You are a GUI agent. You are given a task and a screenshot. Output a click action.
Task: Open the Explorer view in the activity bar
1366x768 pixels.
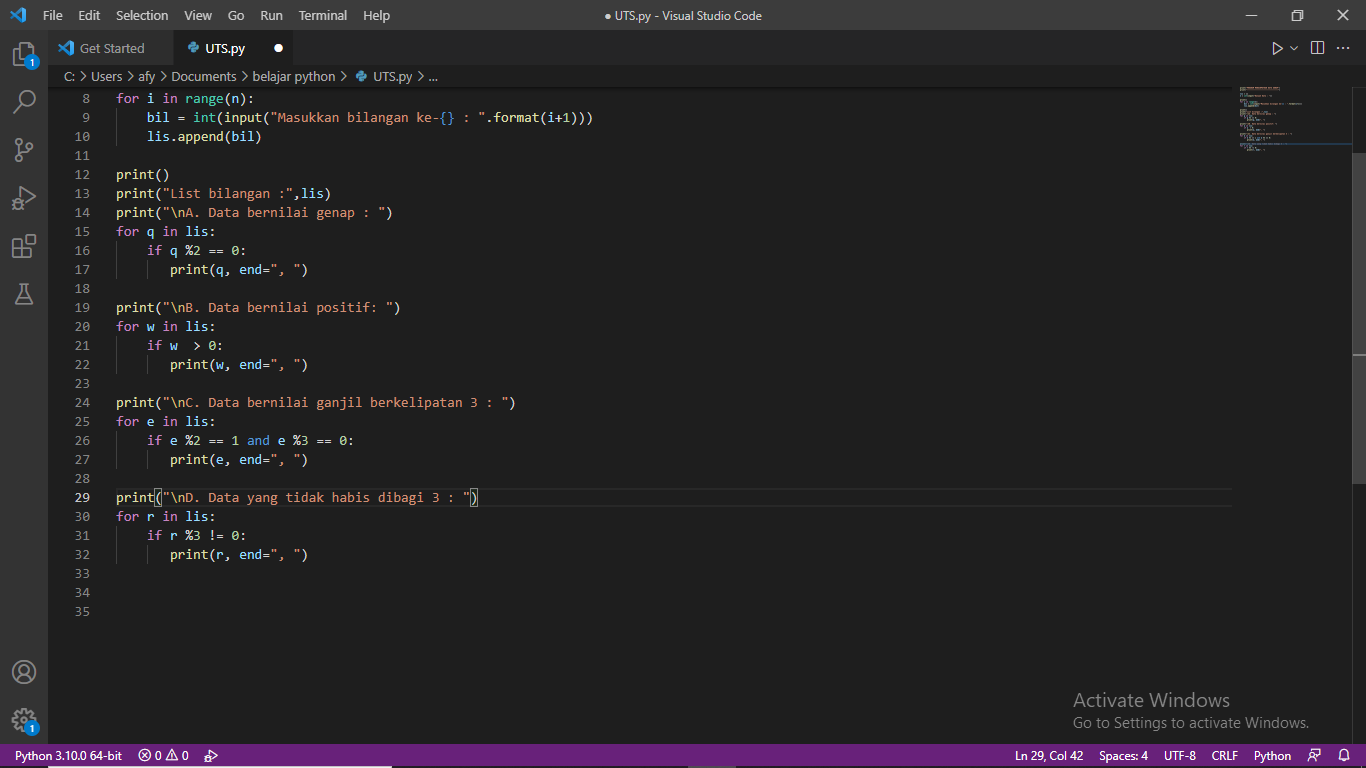(x=24, y=54)
